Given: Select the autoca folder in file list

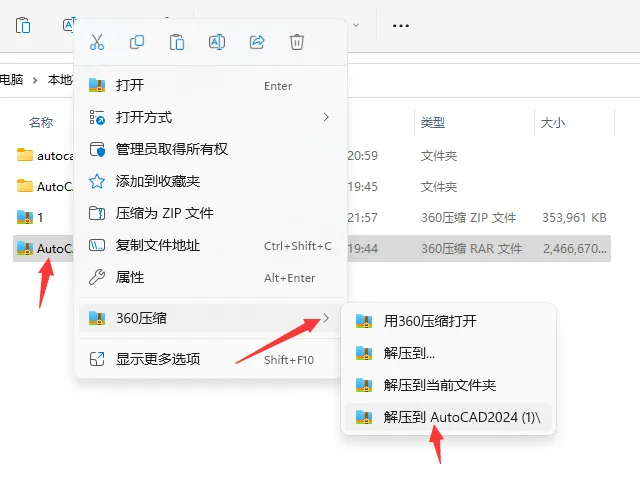Looking at the screenshot, I should (45, 156).
